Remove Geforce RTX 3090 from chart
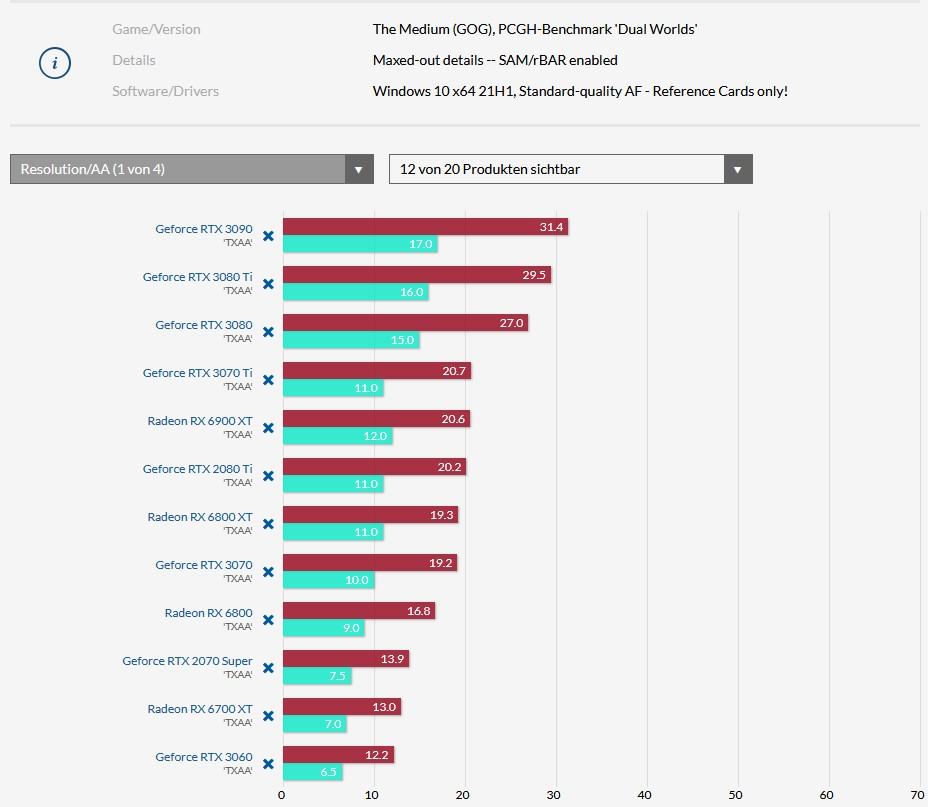The image size is (928, 807). 268,236
